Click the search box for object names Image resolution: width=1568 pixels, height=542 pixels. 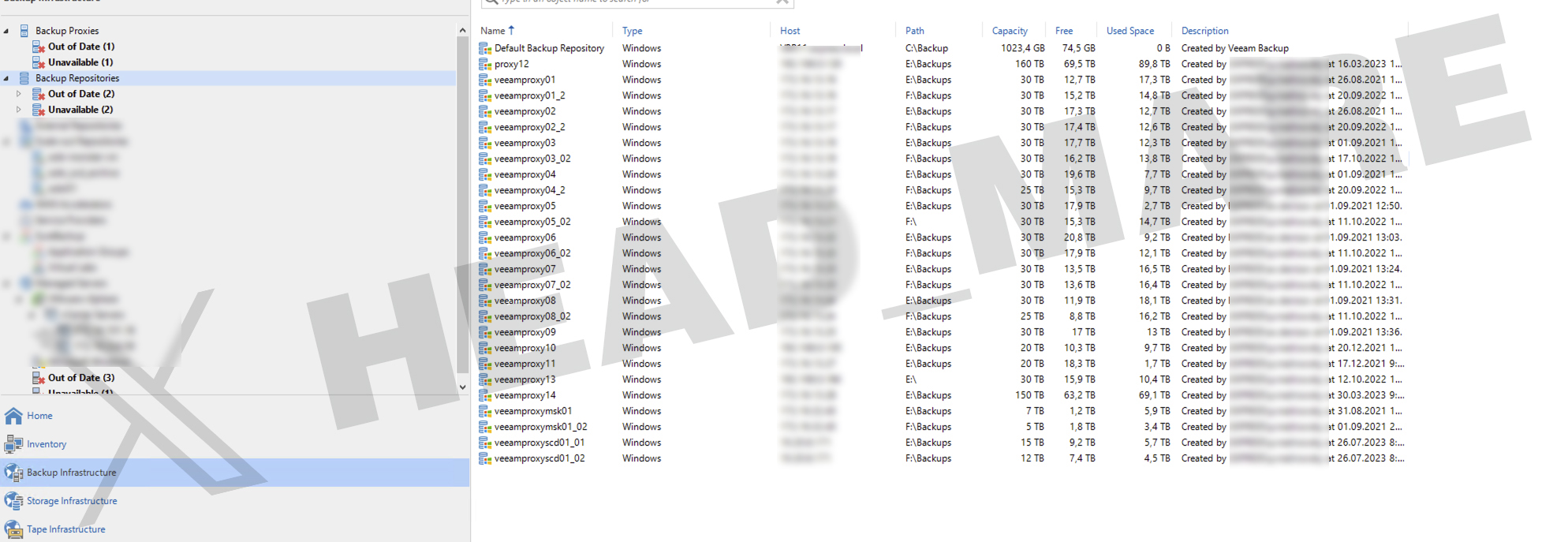[x=631, y=2]
